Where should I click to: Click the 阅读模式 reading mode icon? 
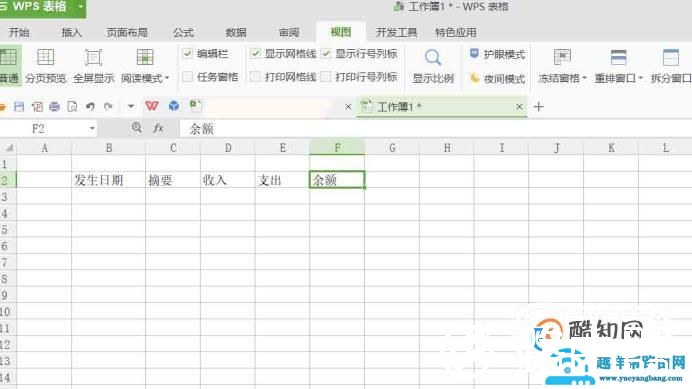(x=145, y=57)
